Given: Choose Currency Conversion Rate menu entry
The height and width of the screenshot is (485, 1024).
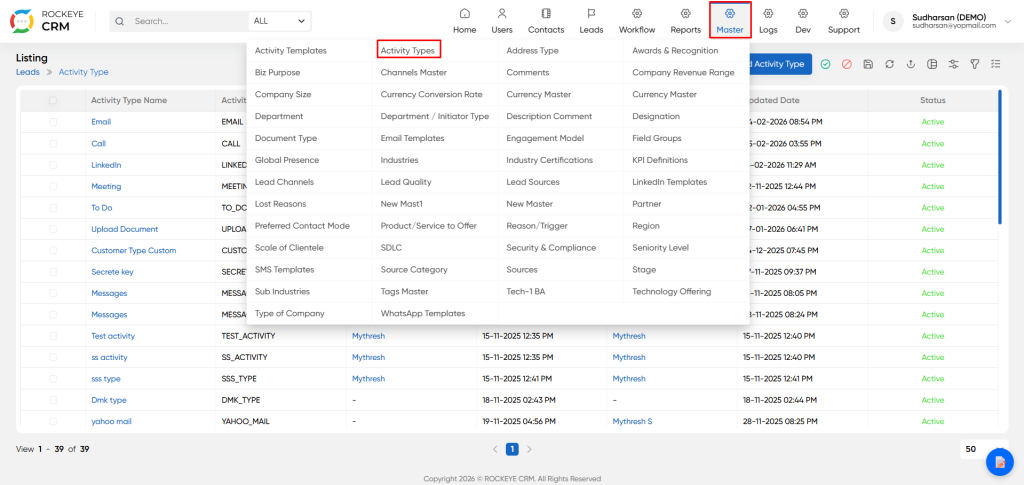Looking at the screenshot, I should 432,94.
